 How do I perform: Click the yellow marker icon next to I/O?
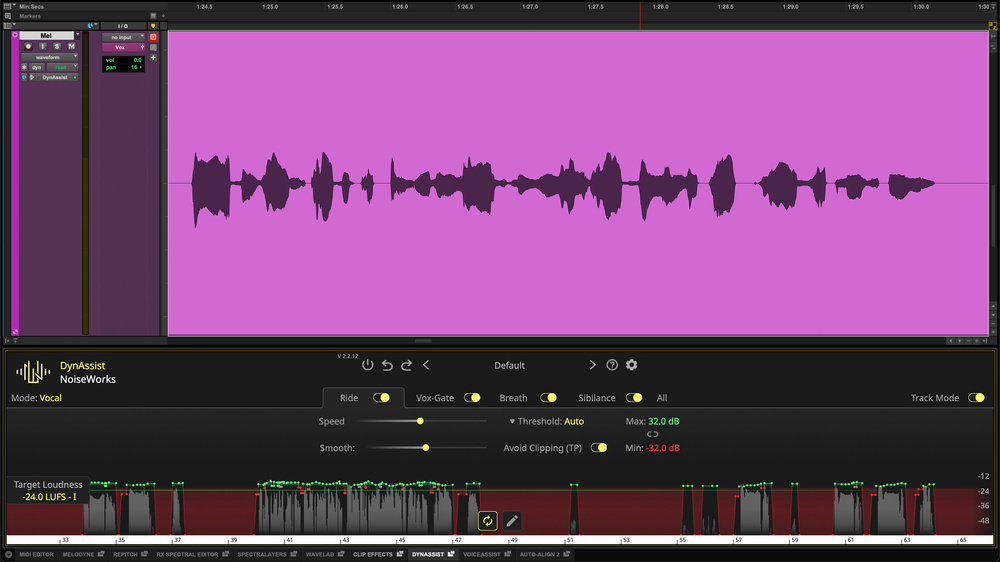pos(153,26)
